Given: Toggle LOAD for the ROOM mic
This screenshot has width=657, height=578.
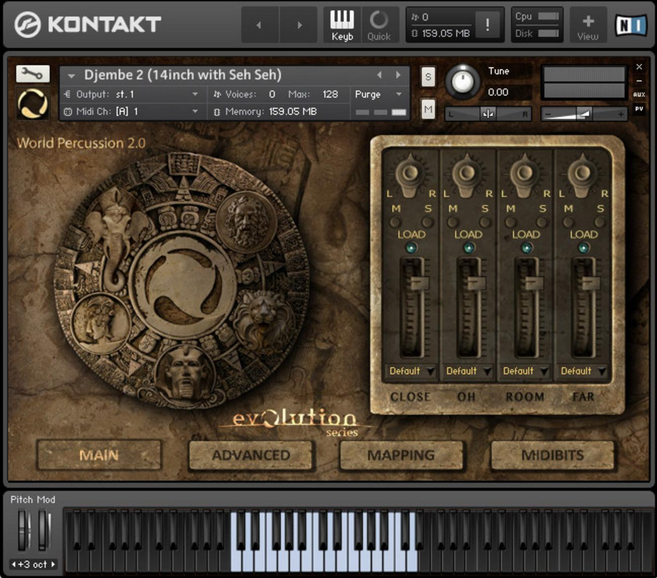Looking at the screenshot, I should 526,248.
